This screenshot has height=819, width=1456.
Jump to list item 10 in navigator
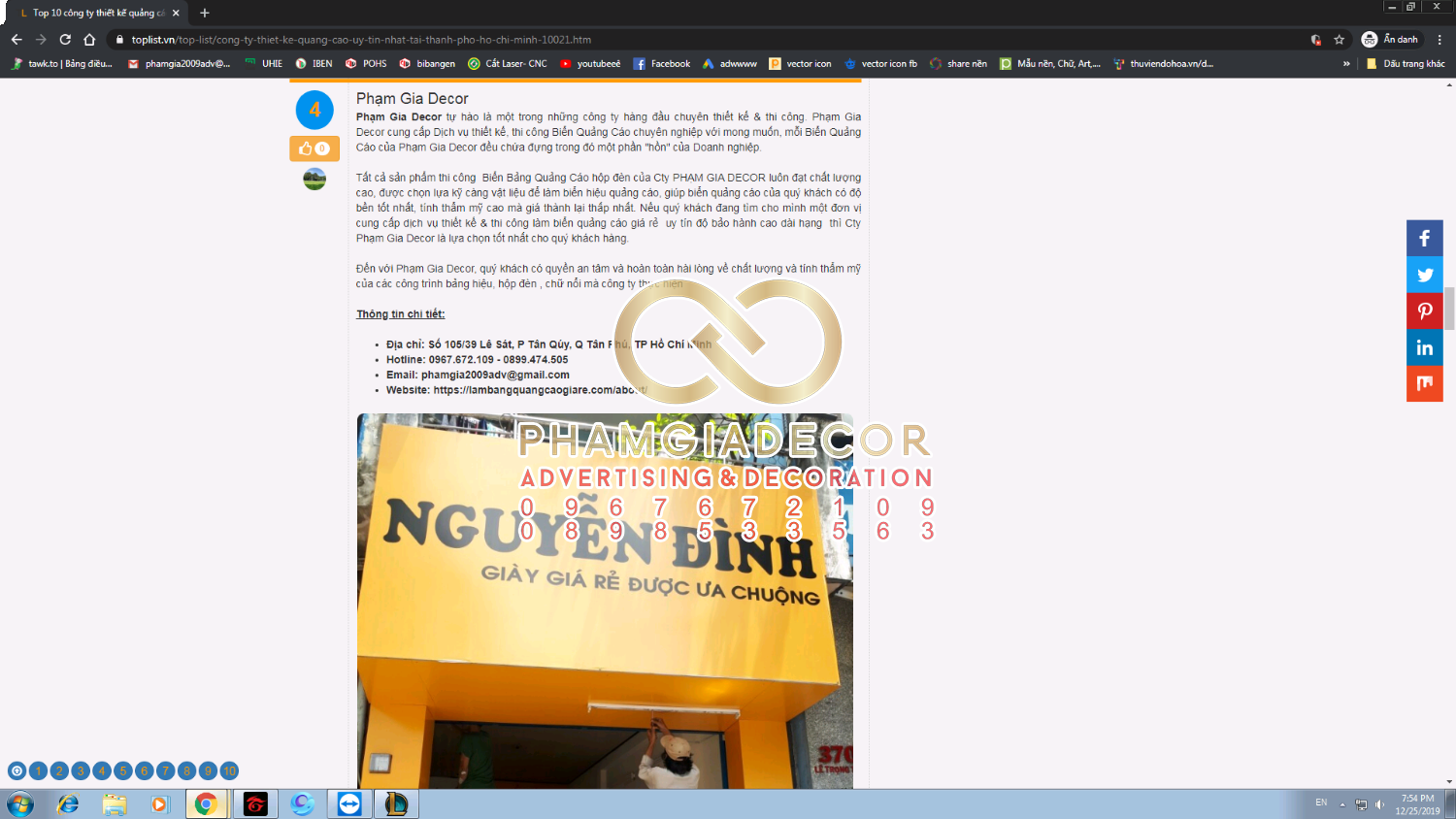[229, 771]
